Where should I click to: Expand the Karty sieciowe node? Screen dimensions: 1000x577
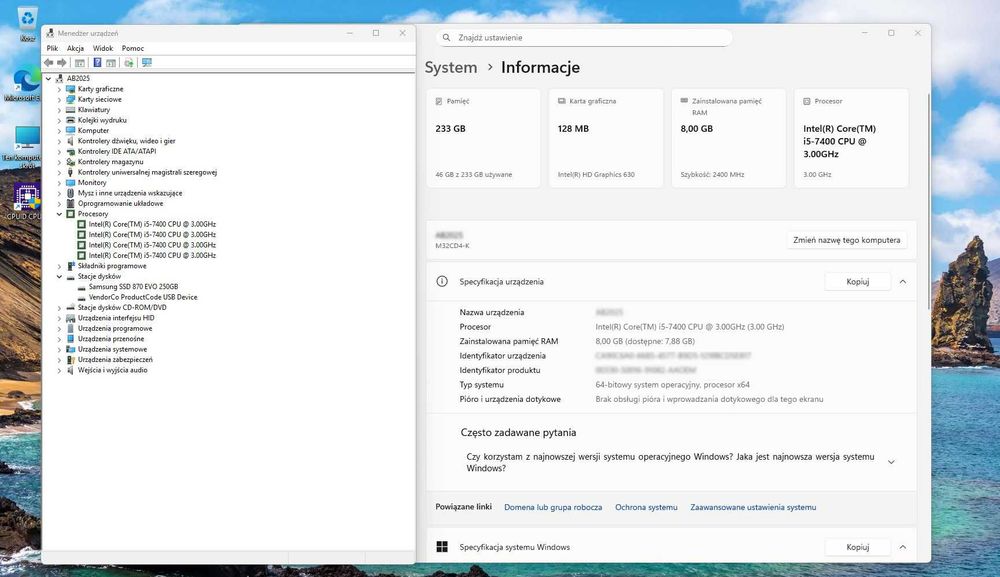[x=59, y=99]
